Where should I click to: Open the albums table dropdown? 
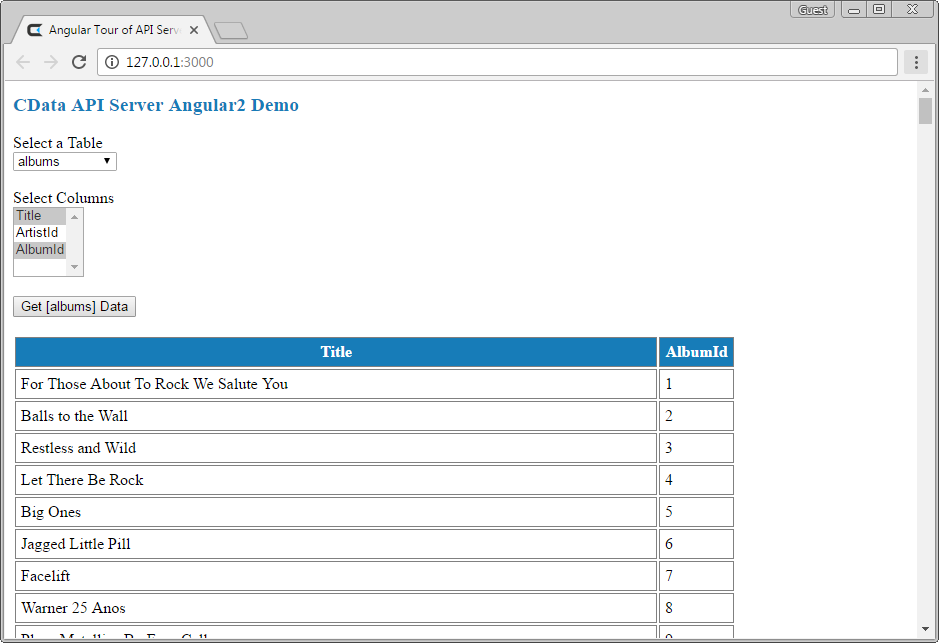tap(65, 161)
